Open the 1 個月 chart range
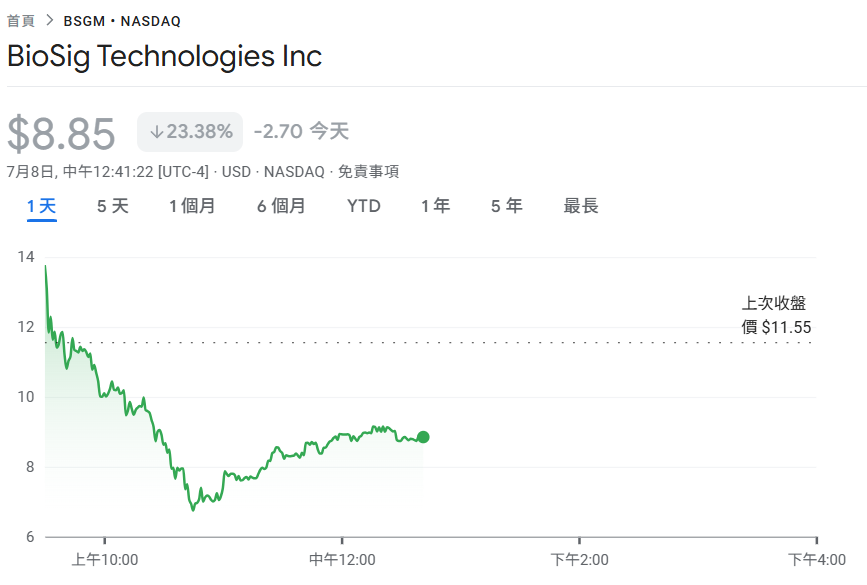Image resolution: width=867 pixels, height=585 pixels. [x=192, y=206]
